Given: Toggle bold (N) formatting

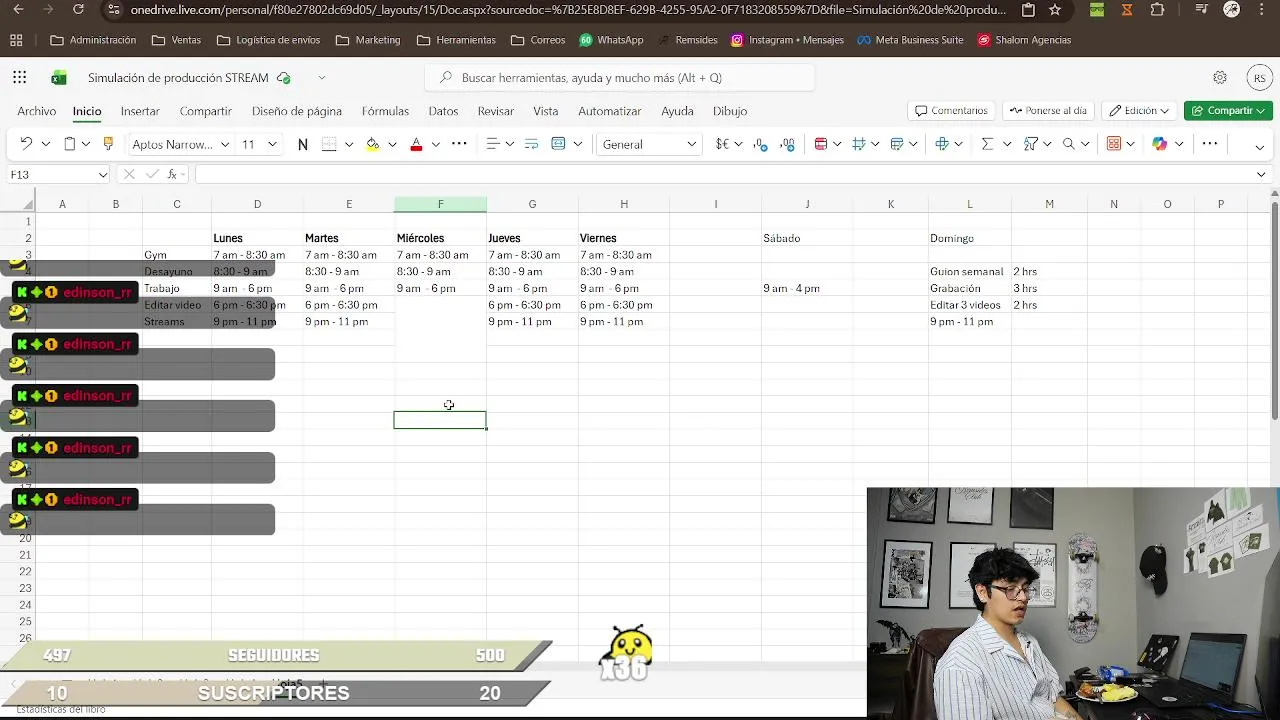Looking at the screenshot, I should pos(303,144).
